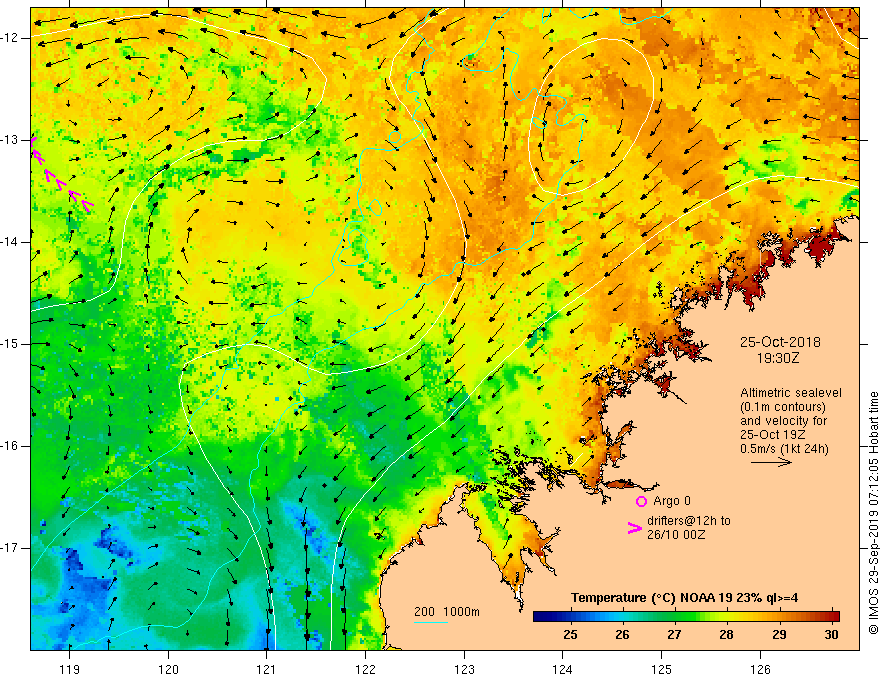Click the latitude axis label -12
The width and height of the screenshot is (880, 680).
[x=10, y=38]
